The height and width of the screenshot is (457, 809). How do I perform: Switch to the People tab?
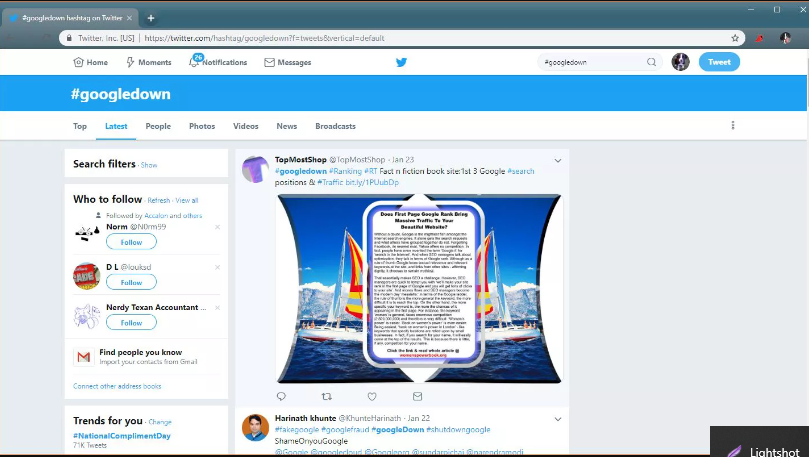coord(158,126)
